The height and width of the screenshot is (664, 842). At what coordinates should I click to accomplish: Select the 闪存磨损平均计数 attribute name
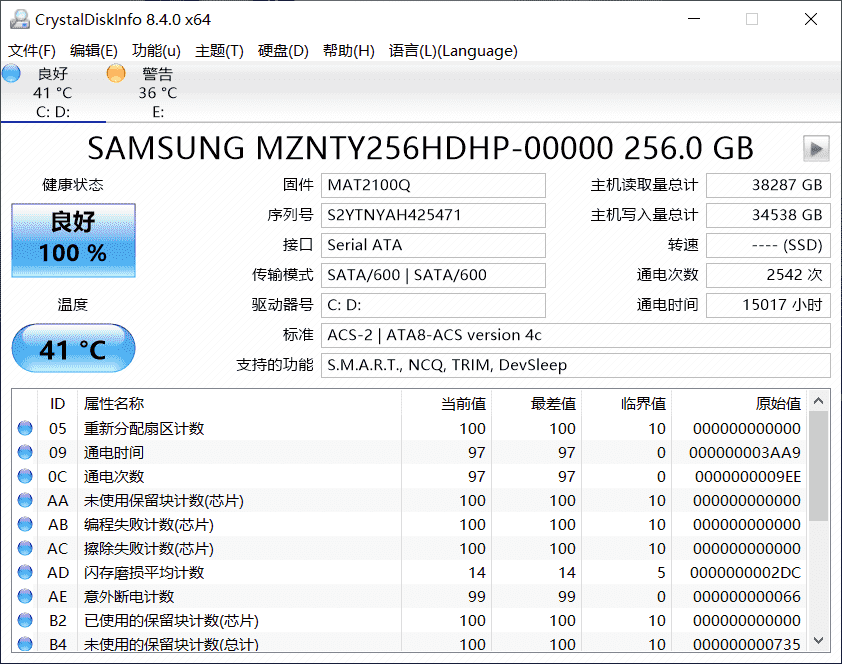[144, 572]
